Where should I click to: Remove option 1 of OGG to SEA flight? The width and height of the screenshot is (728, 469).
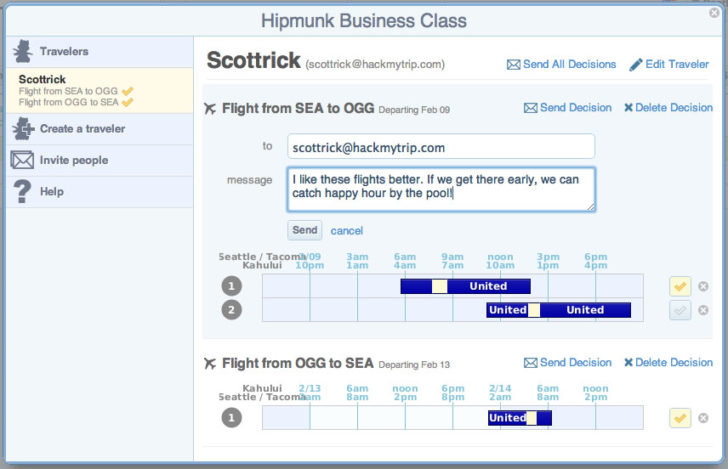coord(703,418)
